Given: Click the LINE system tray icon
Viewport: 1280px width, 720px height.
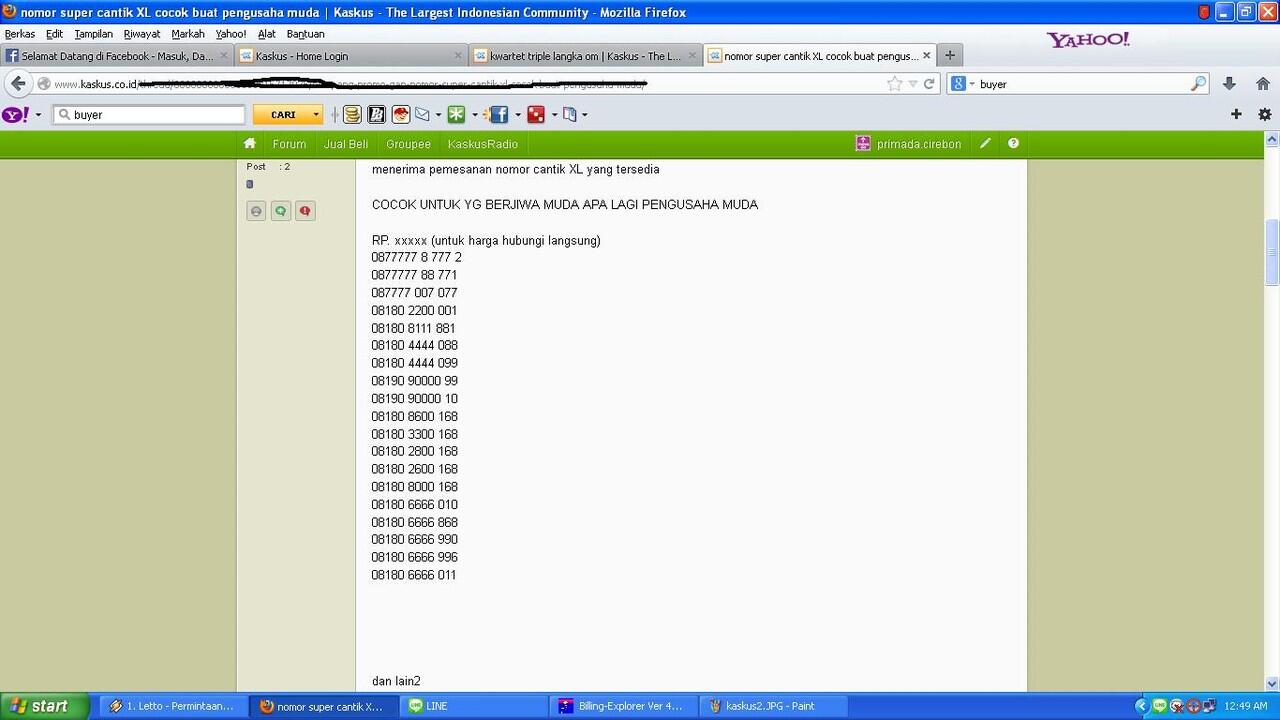Looking at the screenshot, I should pos(1160,706).
